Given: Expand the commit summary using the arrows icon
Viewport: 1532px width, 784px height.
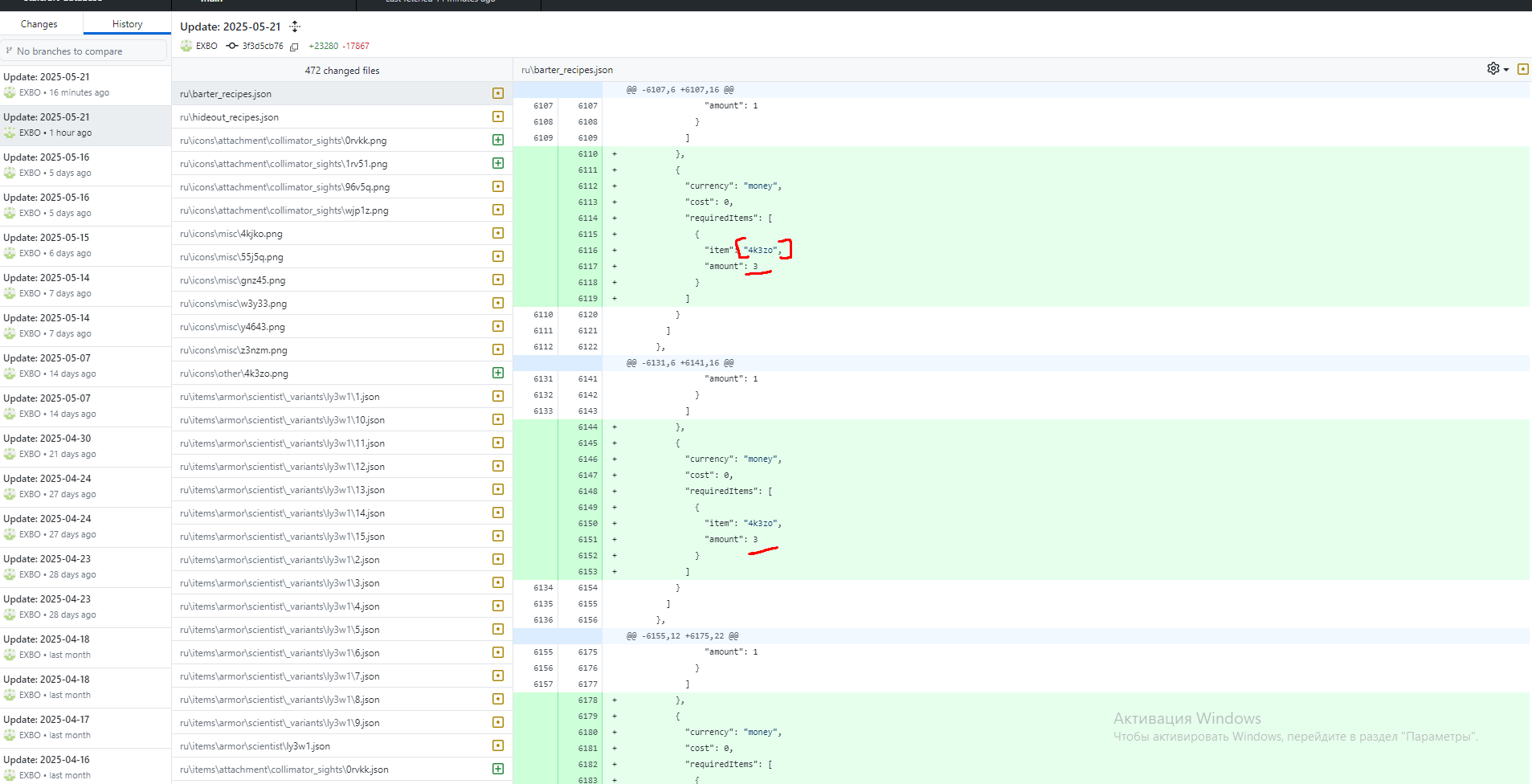Looking at the screenshot, I should click(x=295, y=27).
